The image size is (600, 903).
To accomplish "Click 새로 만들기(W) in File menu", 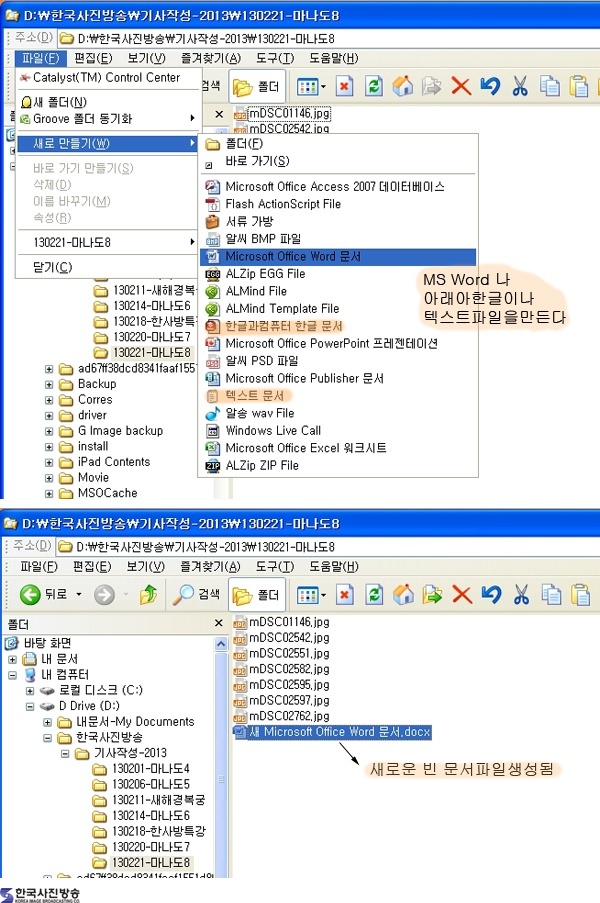I will click(x=107, y=143).
